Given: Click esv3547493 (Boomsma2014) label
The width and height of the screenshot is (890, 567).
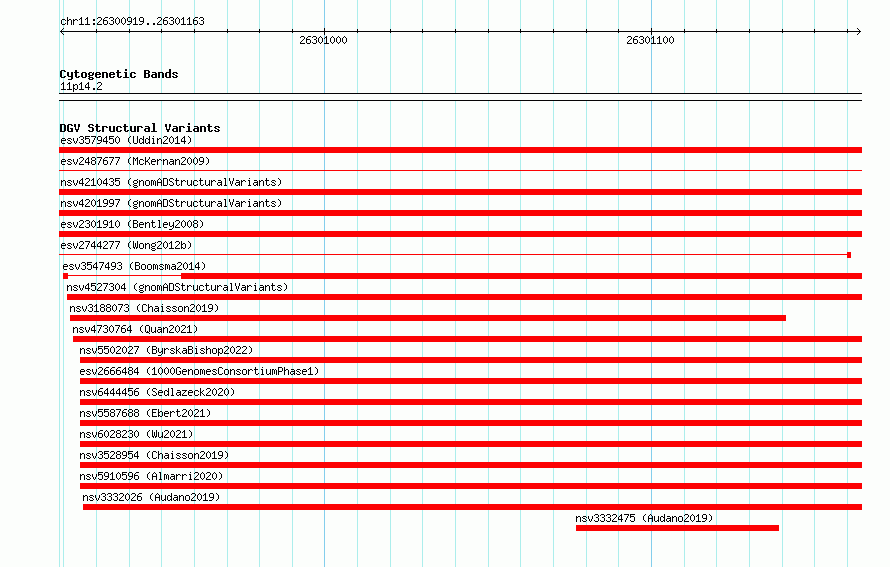Looking at the screenshot, I should (134, 266).
